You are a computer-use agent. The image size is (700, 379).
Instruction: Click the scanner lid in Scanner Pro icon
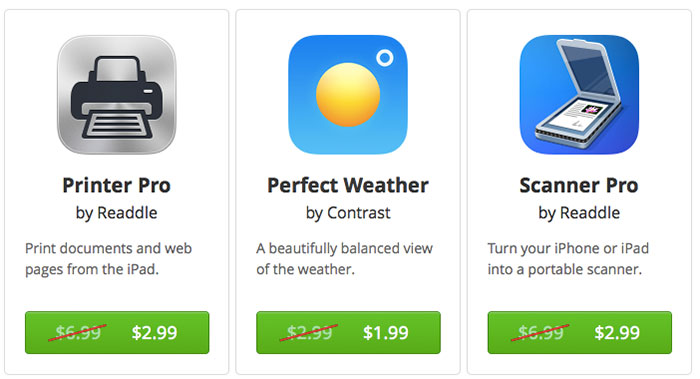click(584, 70)
